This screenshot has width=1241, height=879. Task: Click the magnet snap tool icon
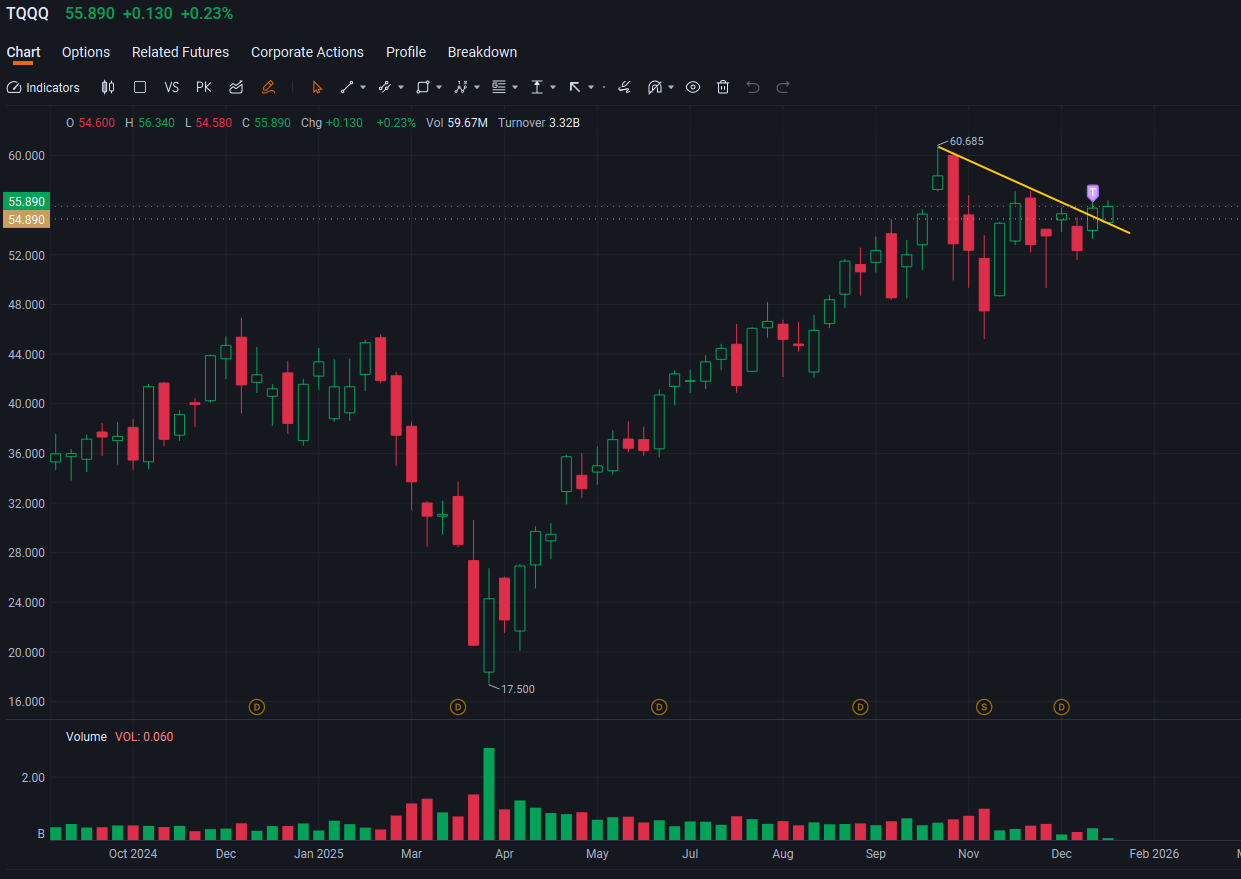tap(655, 88)
